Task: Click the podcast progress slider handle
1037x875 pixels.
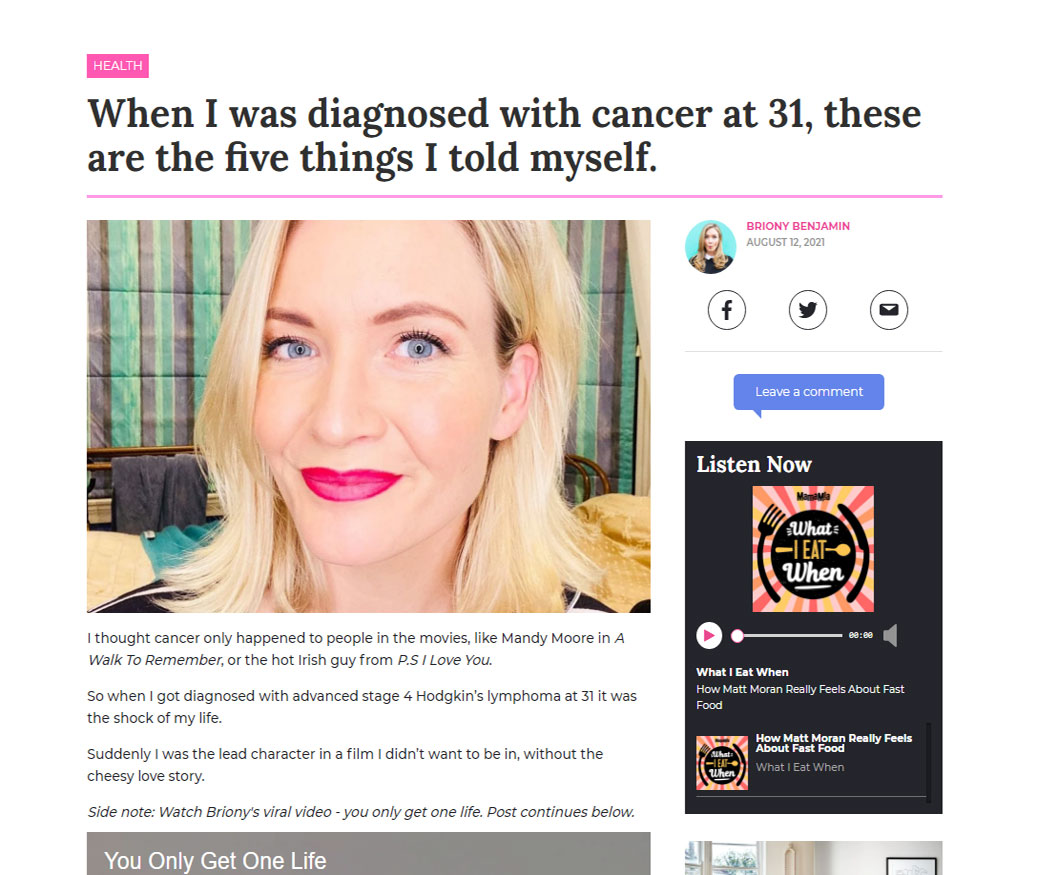Action: tap(737, 636)
